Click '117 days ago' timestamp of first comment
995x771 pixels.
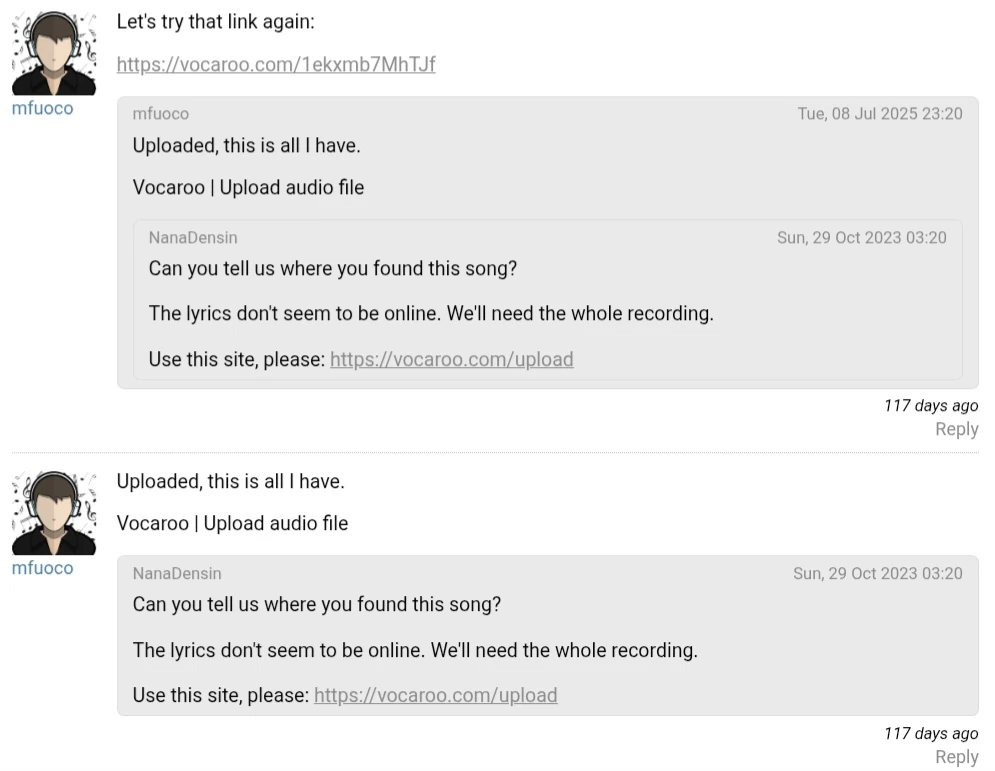click(x=930, y=405)
